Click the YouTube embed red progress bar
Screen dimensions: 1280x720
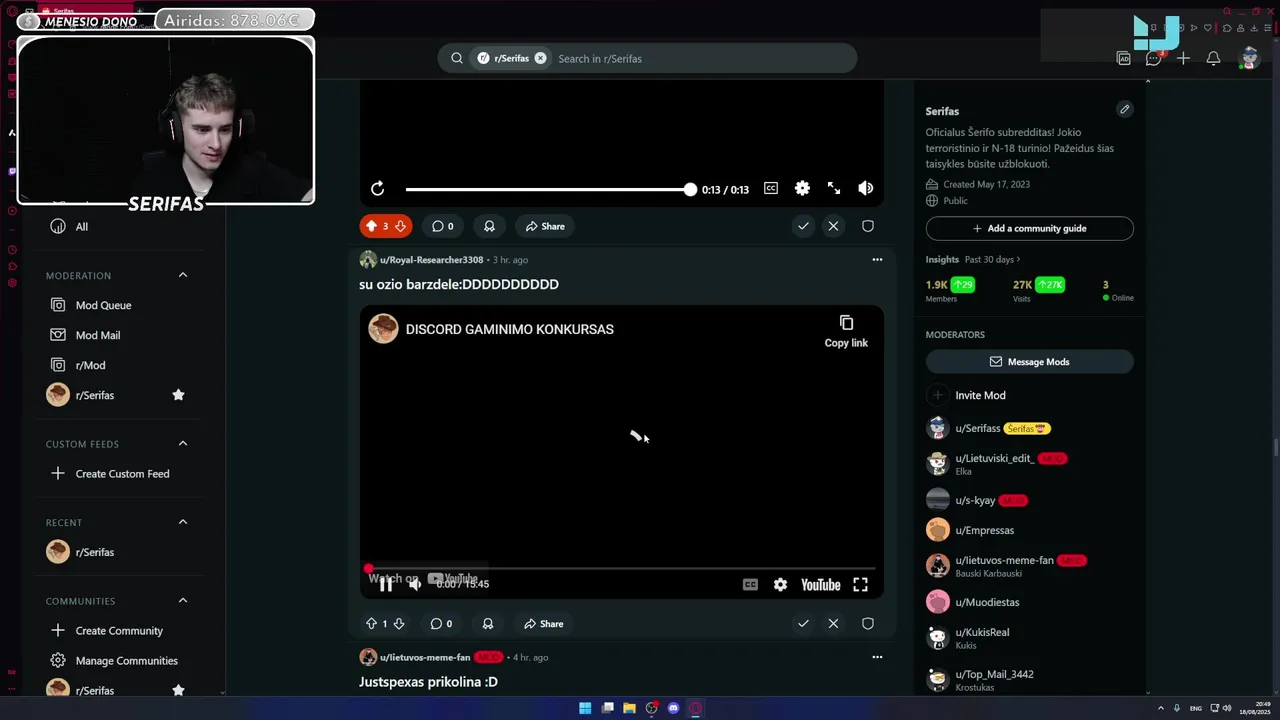pyautogui.click(x=621, y=568)
